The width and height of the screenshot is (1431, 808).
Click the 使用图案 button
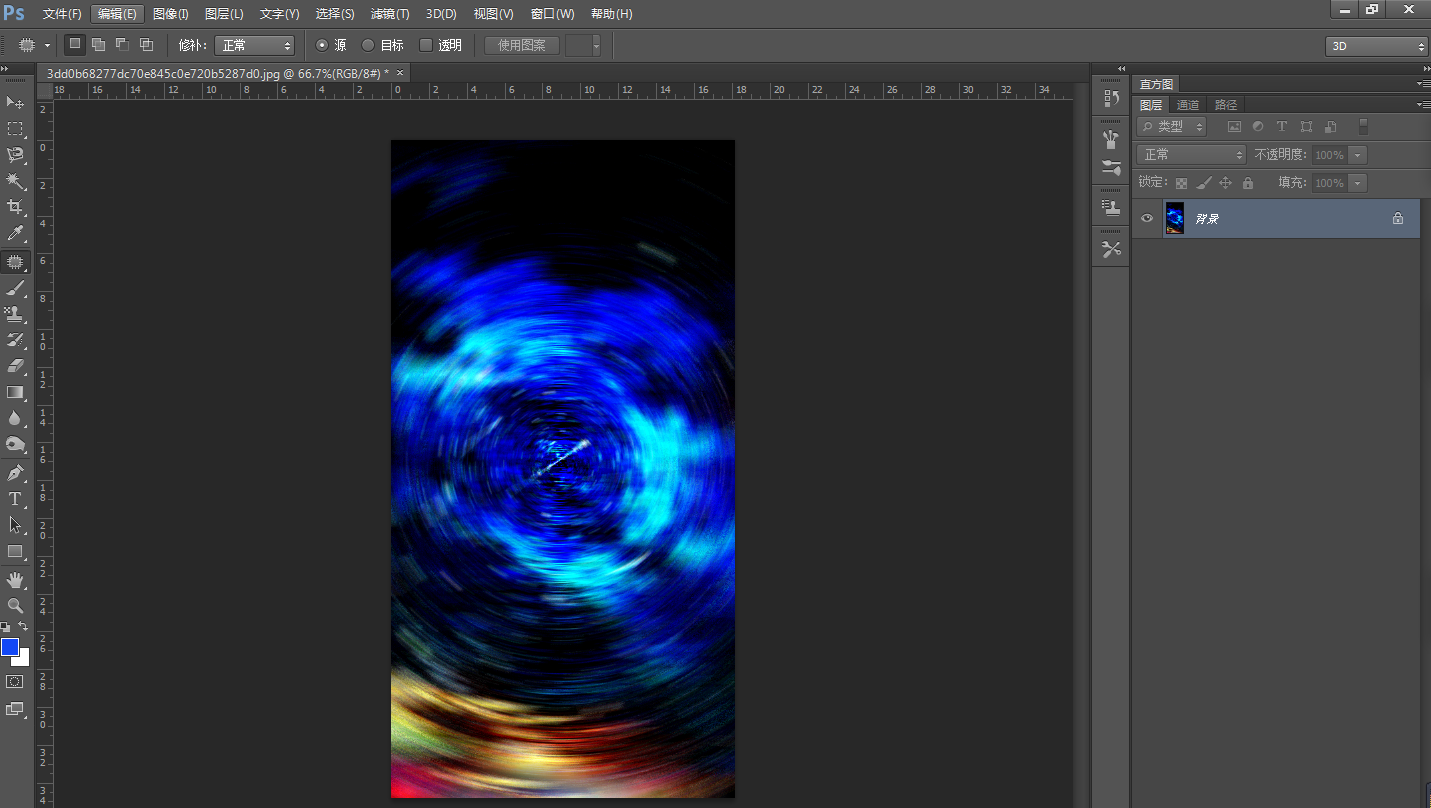click(522, 45)
